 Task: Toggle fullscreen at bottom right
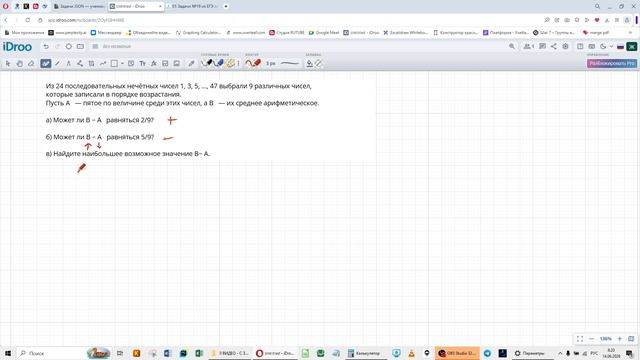click(580, 339)
